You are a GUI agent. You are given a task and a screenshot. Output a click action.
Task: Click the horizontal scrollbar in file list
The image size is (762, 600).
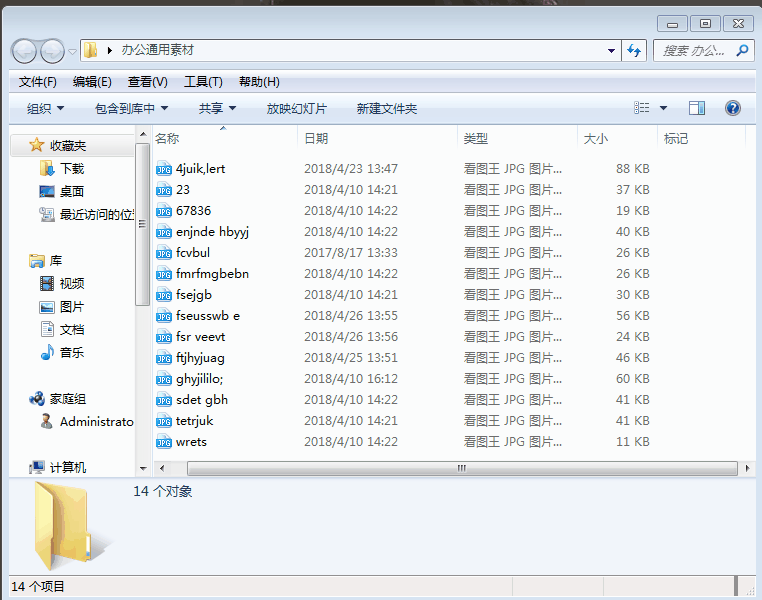pos(461,468)
